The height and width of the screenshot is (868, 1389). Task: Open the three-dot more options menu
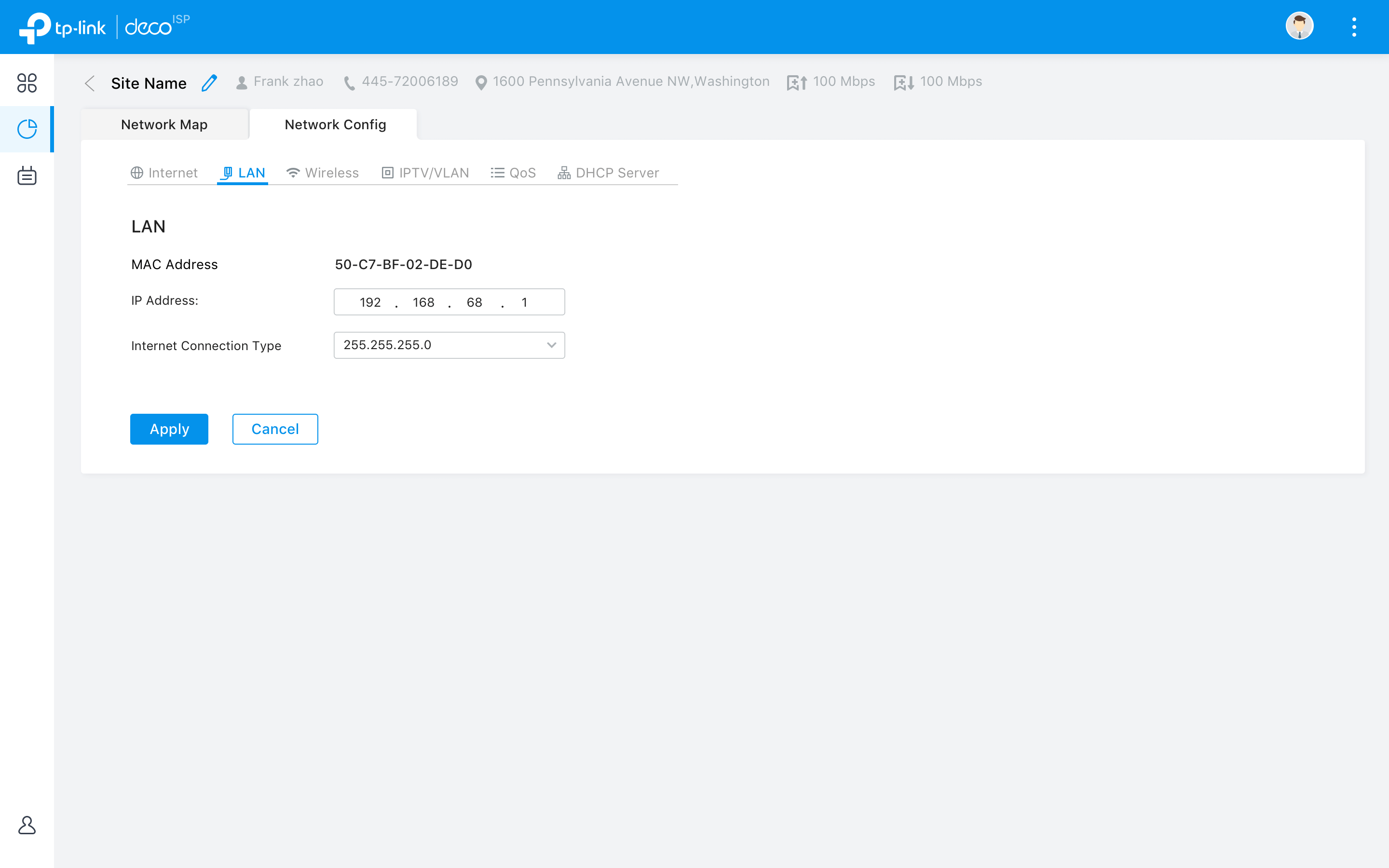[x=1354, y=27]
